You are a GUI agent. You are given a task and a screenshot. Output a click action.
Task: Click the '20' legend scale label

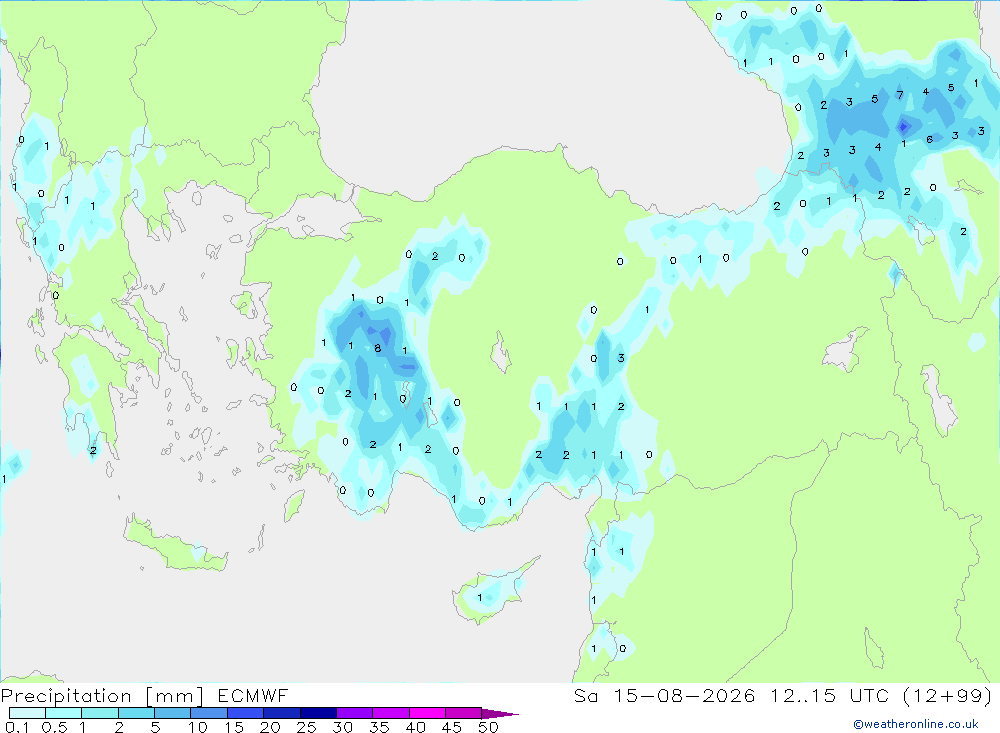270,727
